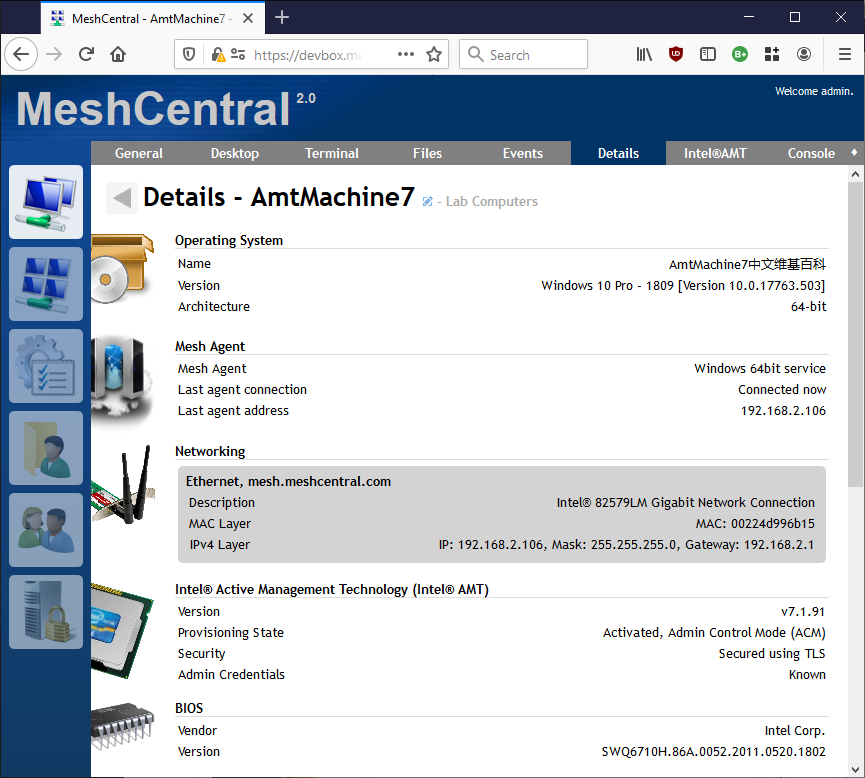The height and width of the screenshot is (778, 865).
Task: Open the Firefox Account avatar icon
Action: click(804, 54)
